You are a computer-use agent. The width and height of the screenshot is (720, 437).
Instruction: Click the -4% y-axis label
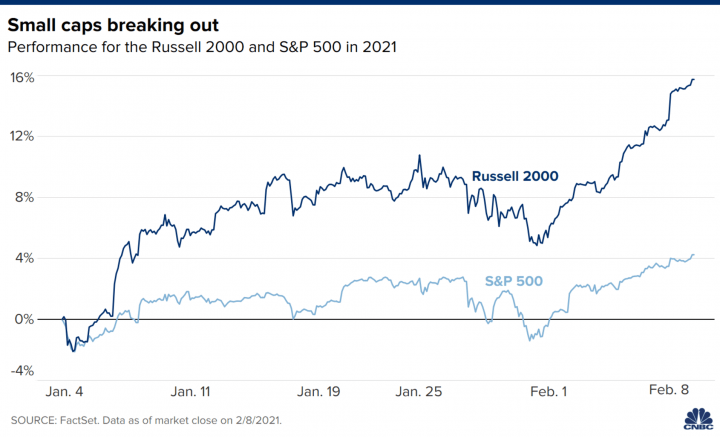[22, 371]
